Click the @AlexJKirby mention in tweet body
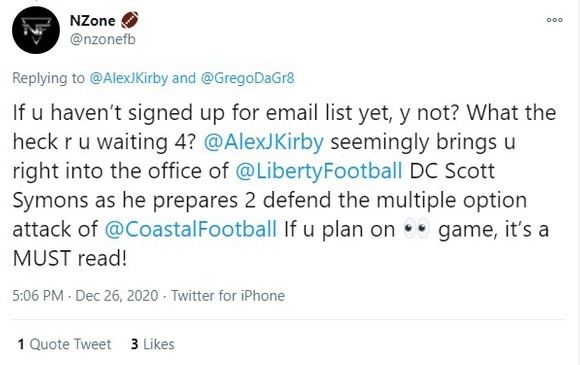 [x=263, y=142]
